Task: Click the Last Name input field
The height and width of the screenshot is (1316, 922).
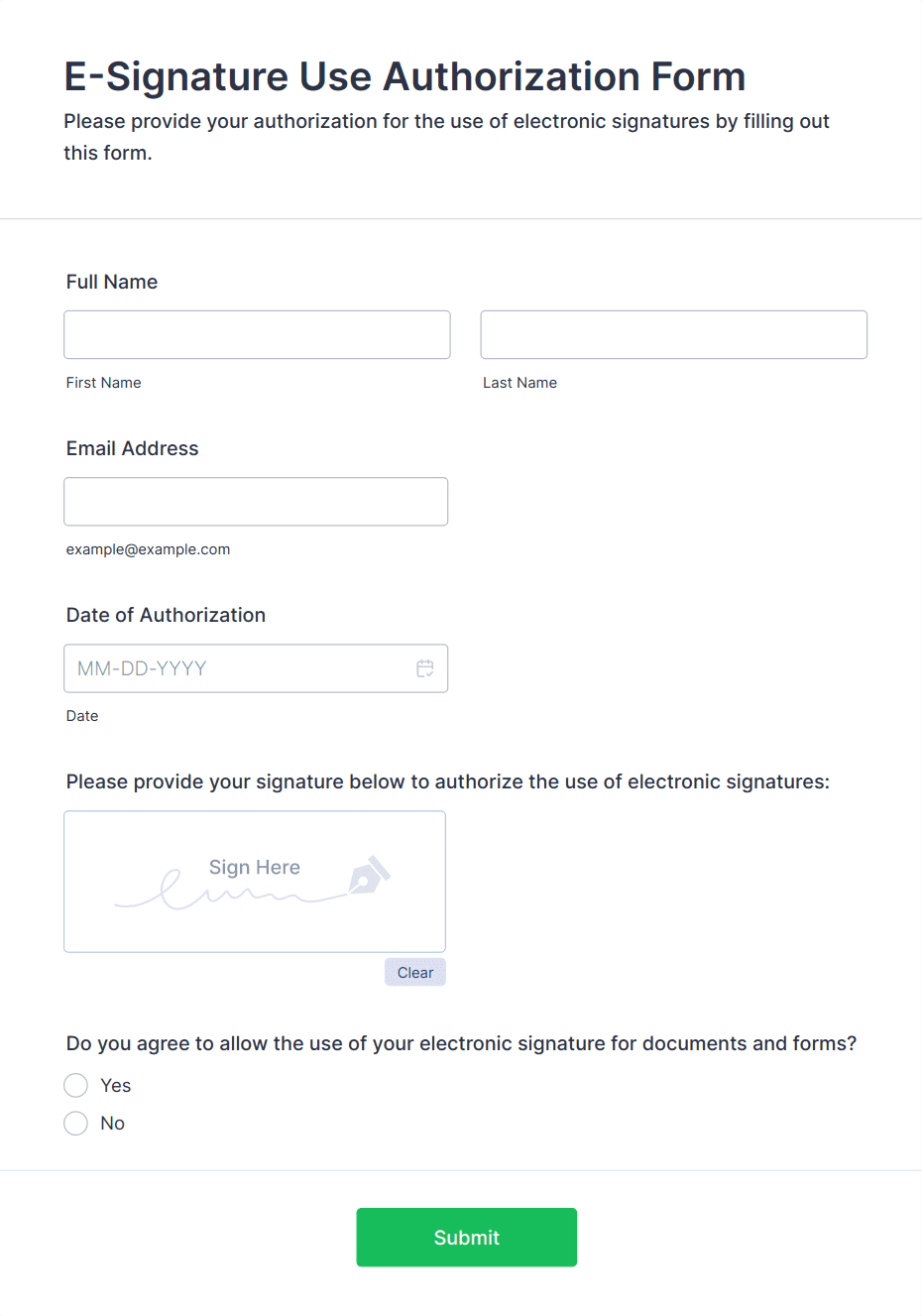Action: pos(674,334)
